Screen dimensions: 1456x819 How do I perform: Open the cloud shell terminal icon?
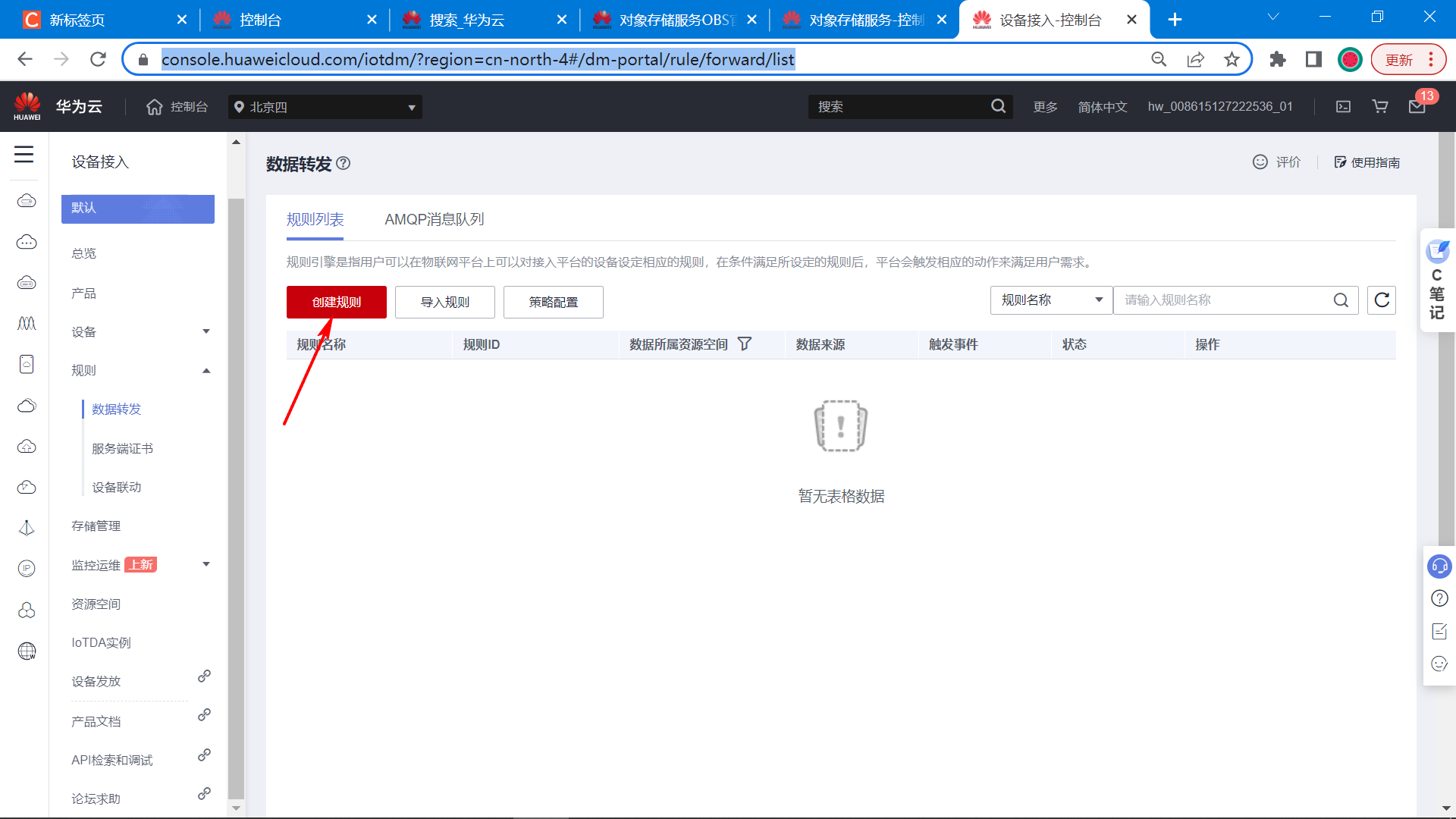click(1343, 107)
